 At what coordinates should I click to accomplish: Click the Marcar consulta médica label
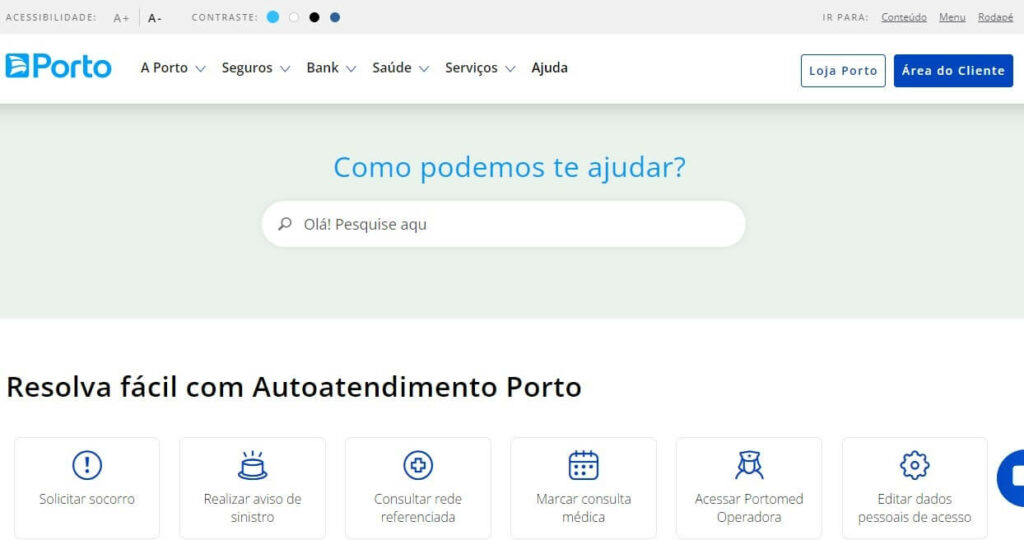click(583, 508)
